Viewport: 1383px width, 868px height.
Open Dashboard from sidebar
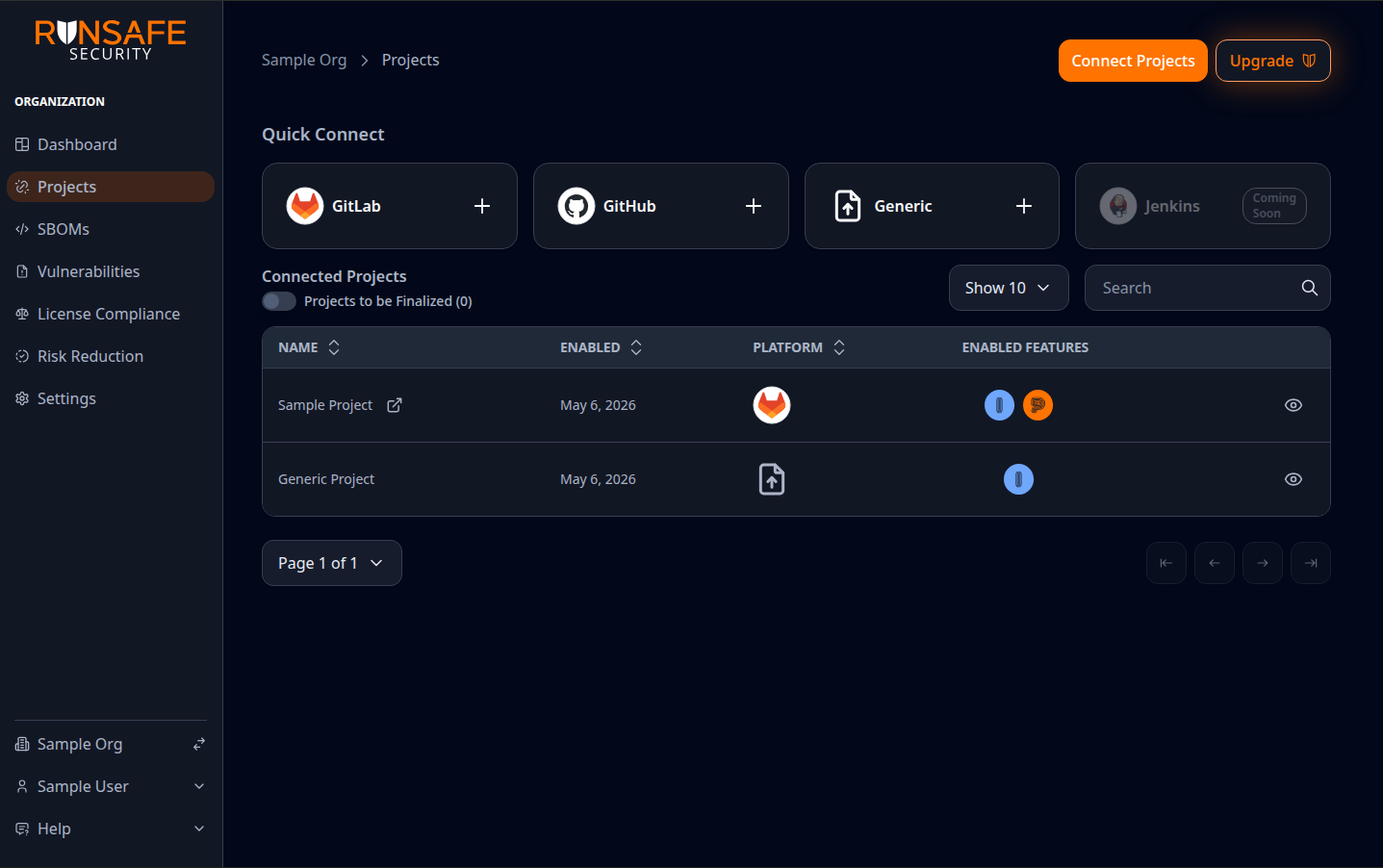click(x=111, y=144)
